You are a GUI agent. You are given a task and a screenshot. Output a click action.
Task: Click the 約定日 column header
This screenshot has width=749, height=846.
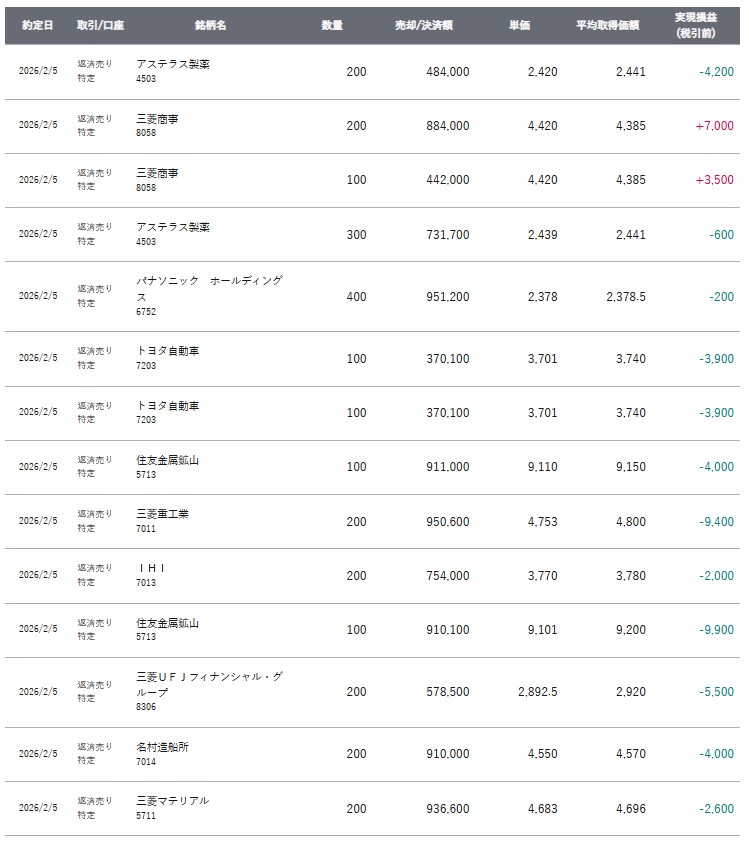37,24
